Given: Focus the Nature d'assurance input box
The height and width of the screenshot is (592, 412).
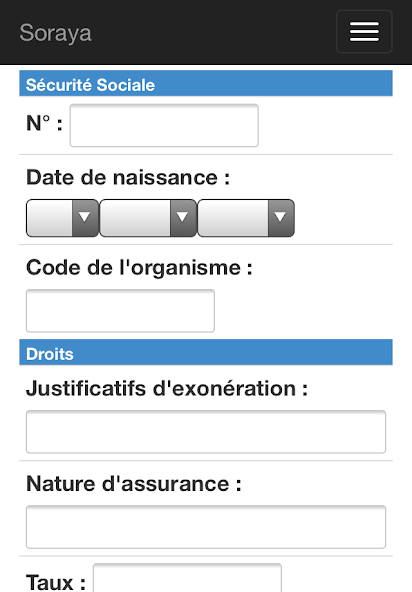Looking at the screenshot, I should (206, 527).
